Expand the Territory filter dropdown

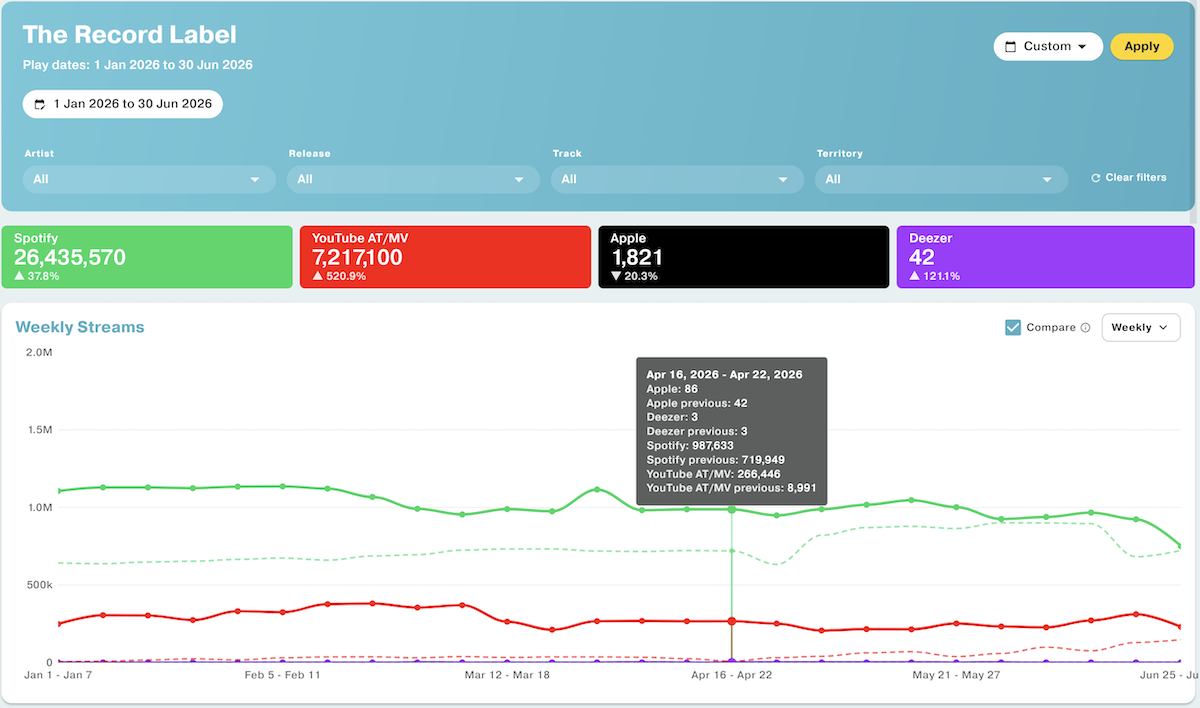[x=941, y=179]
